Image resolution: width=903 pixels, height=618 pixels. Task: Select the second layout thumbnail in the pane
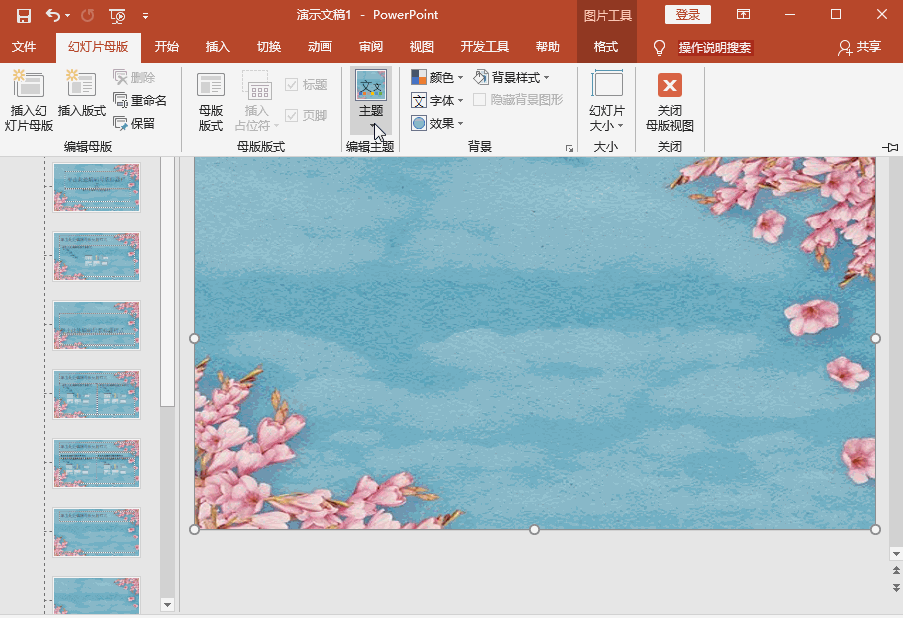97,256
